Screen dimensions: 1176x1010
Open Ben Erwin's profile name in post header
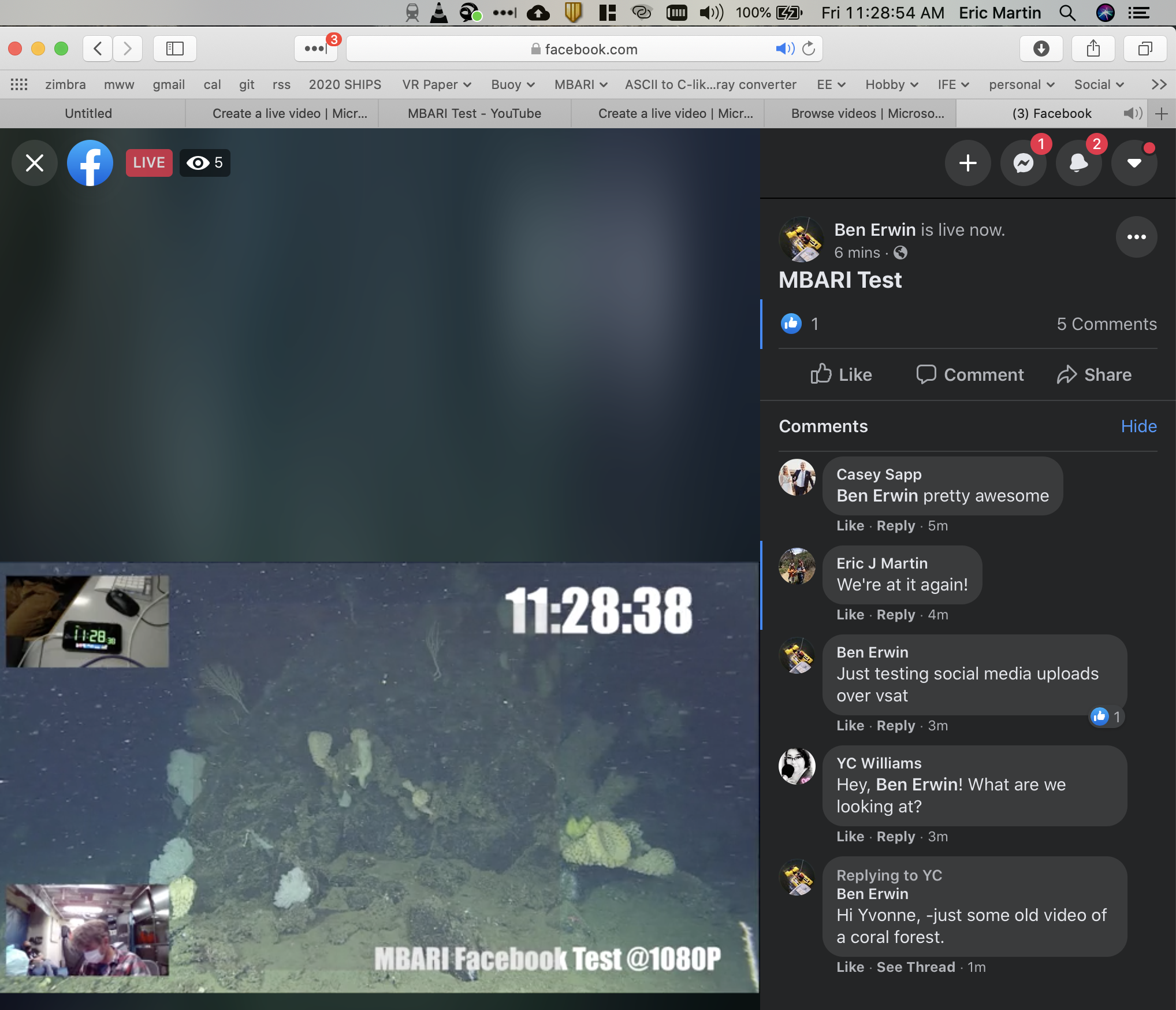point(875,230)
